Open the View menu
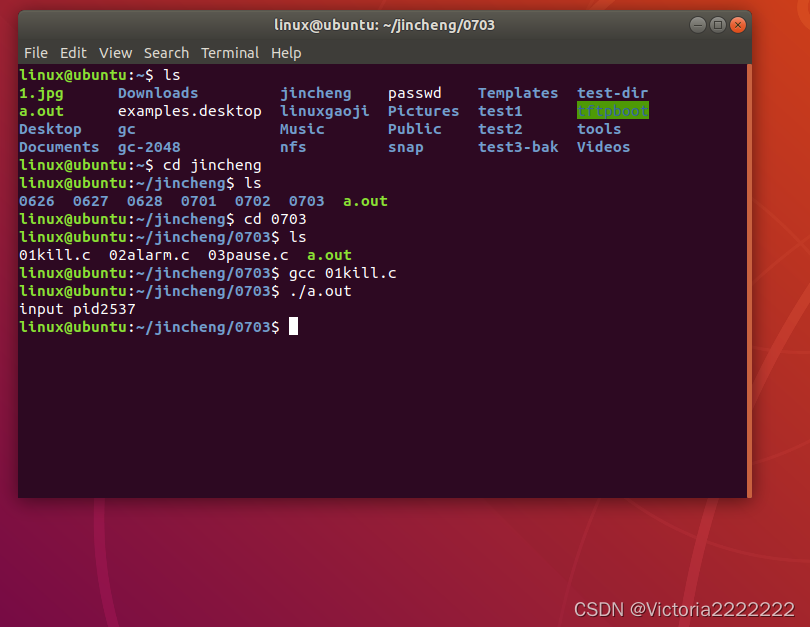The height and width of the screenshot is (627, 810). (x=115, y=53)
